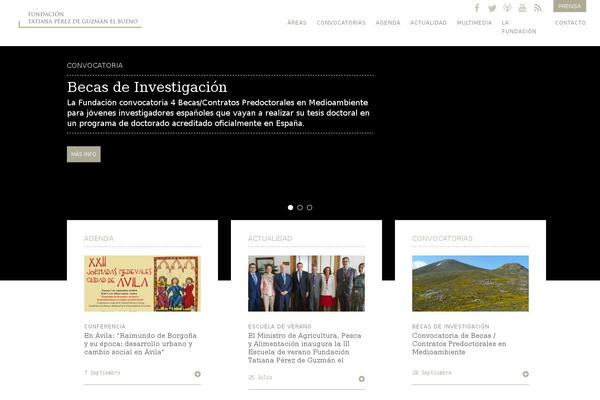Open the Facebook social icon
600x400 pixels.
477,8
